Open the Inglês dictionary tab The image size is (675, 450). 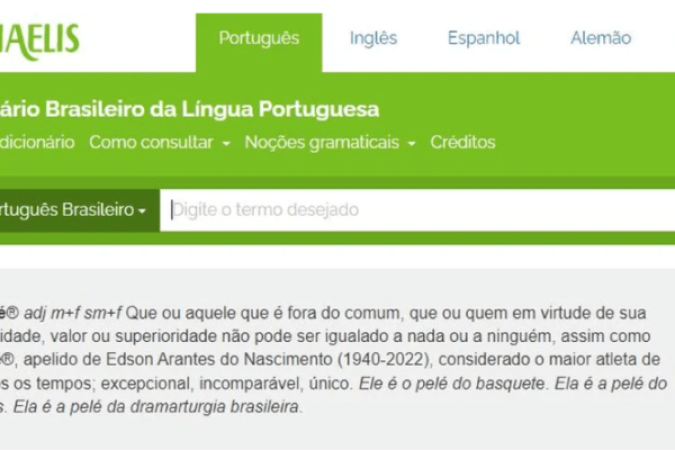373,39
